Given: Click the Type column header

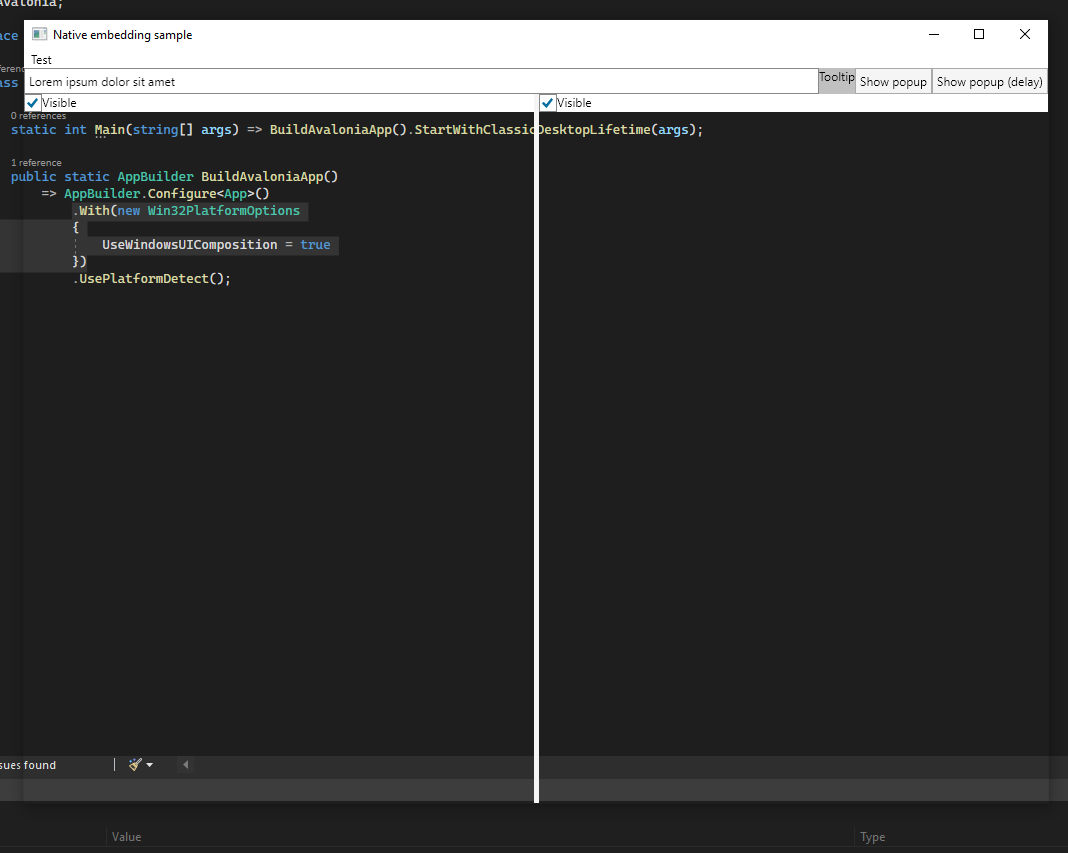Looking at the screenshot, I should click(x=871, y=836).
